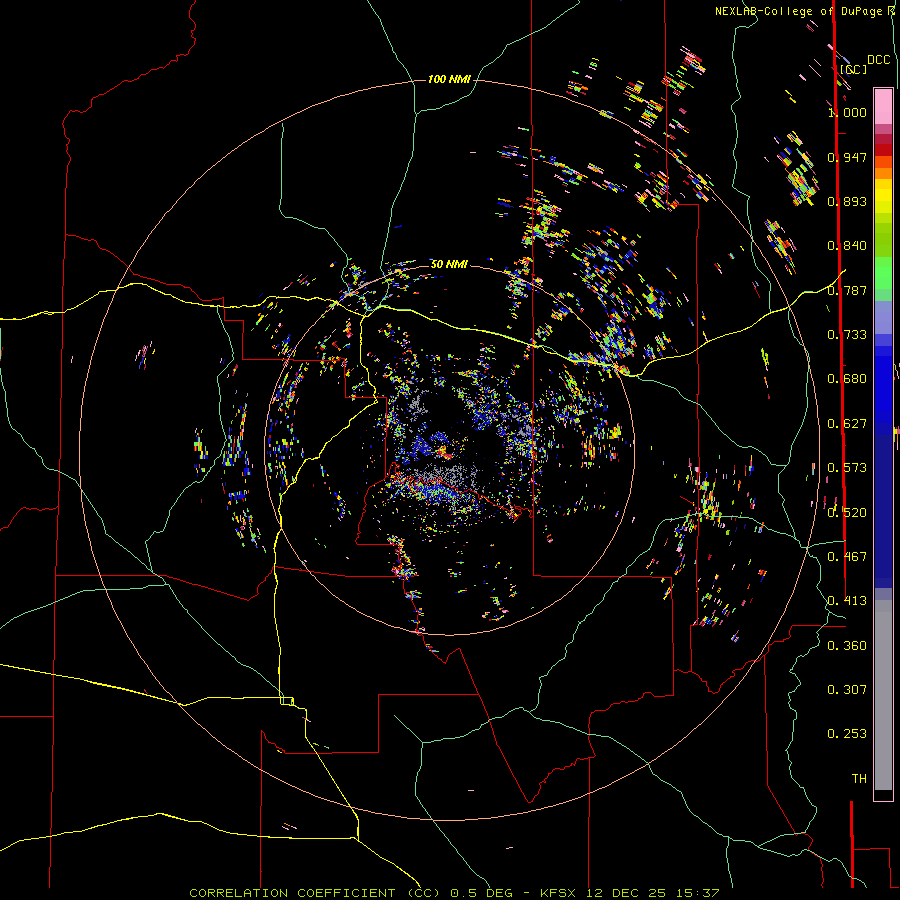
Task: Click the Correlation Coefficient caption at bottom
Action: click(453, 893)
